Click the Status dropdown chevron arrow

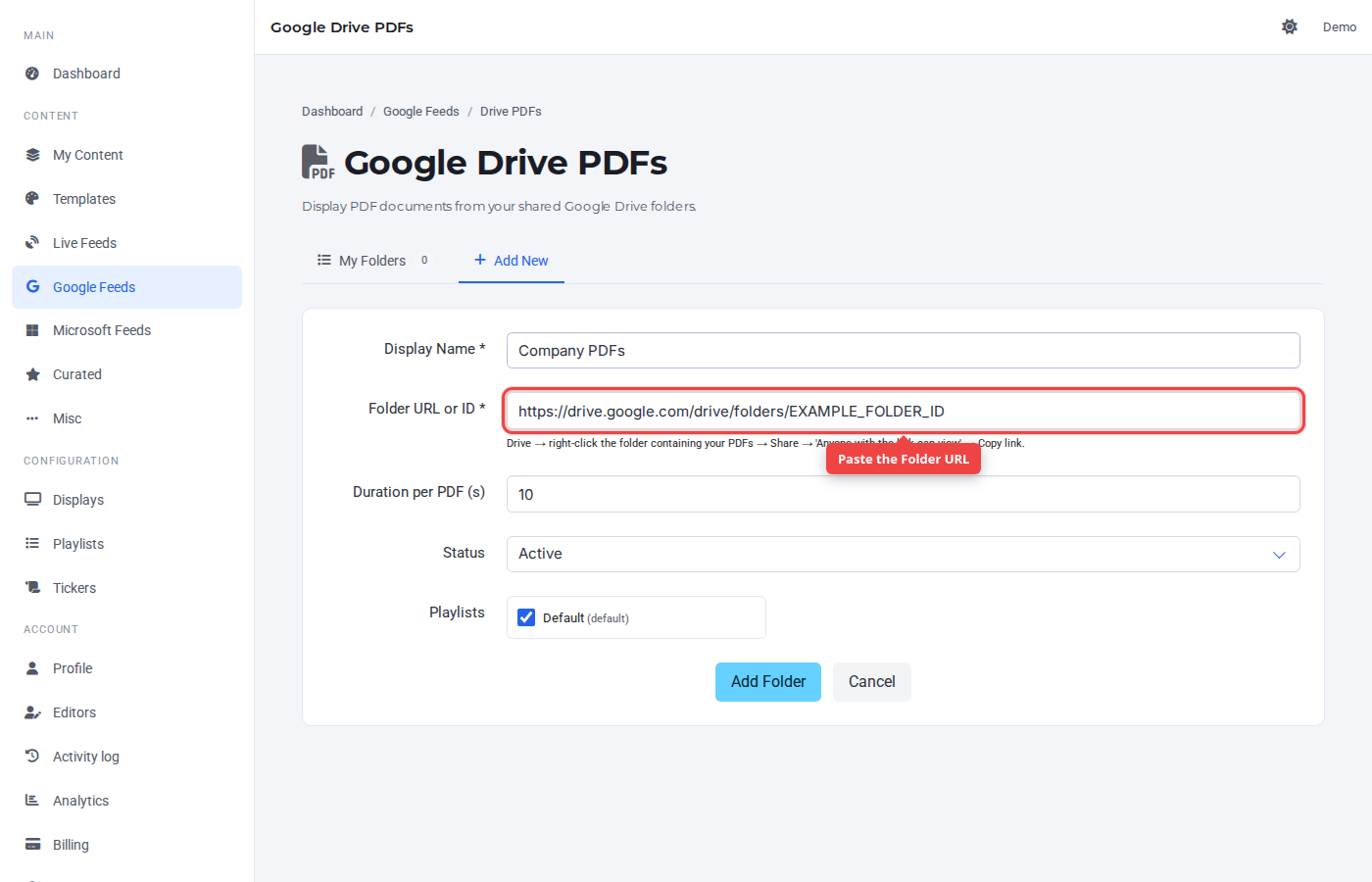coord(1279,555)
